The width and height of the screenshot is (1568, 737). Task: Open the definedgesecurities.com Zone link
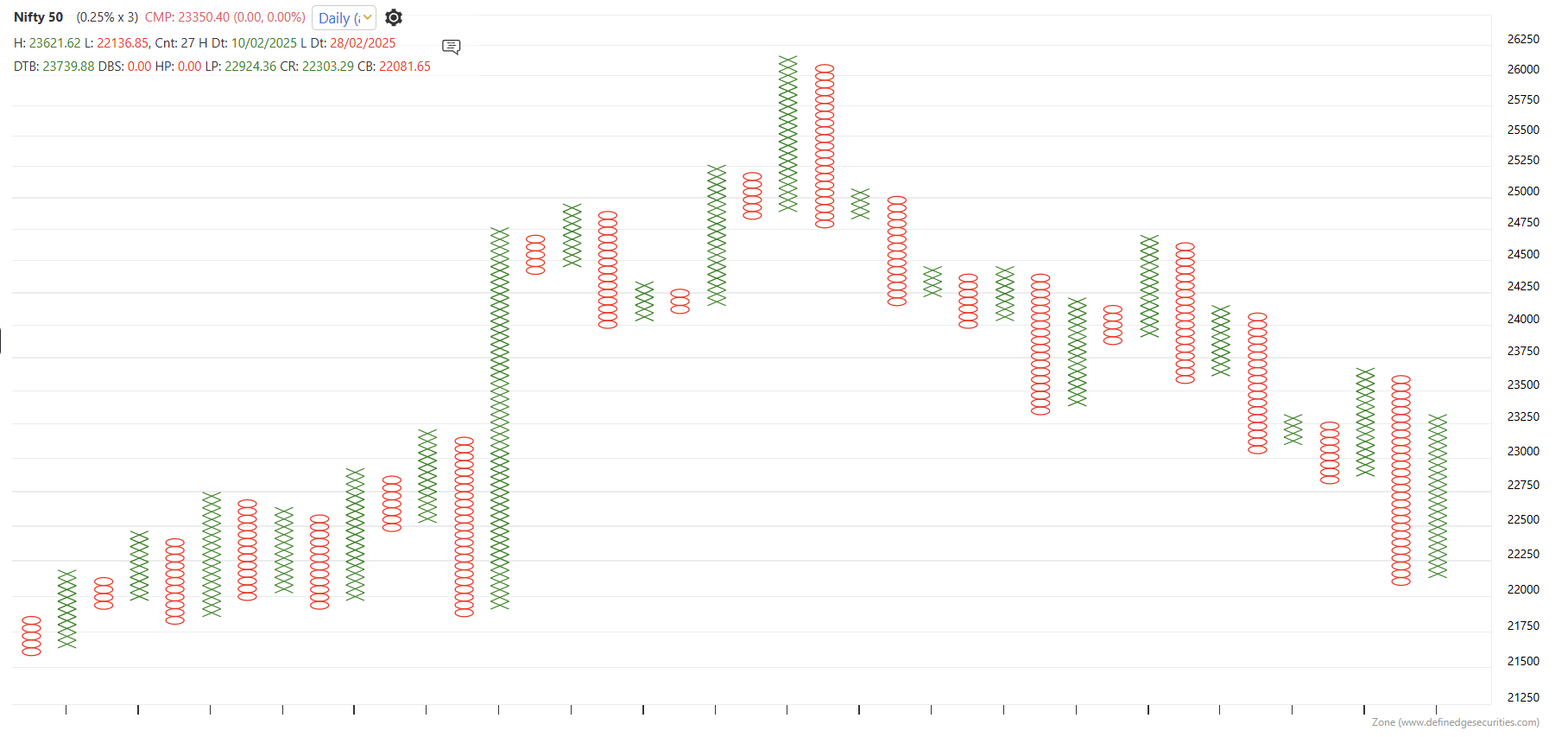tap(1455, 722)
